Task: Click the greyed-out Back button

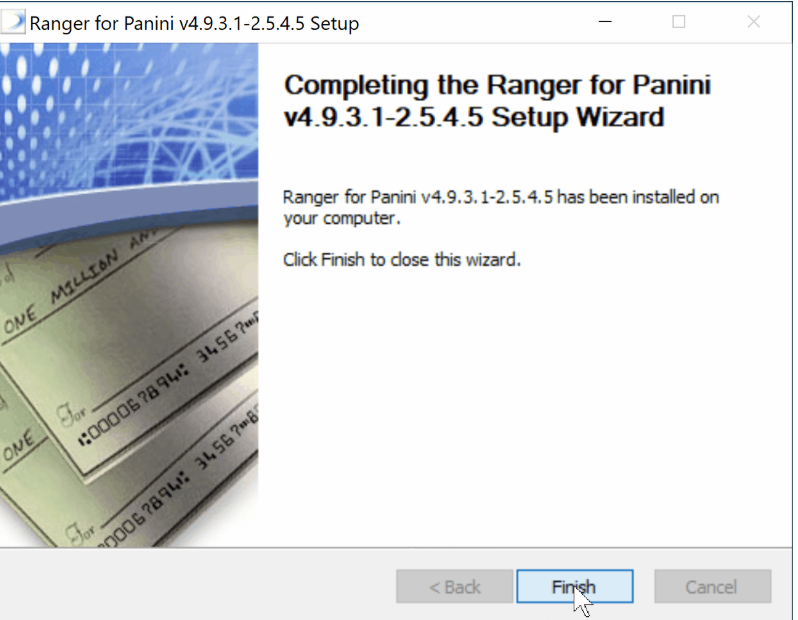Action: [454, 586]
